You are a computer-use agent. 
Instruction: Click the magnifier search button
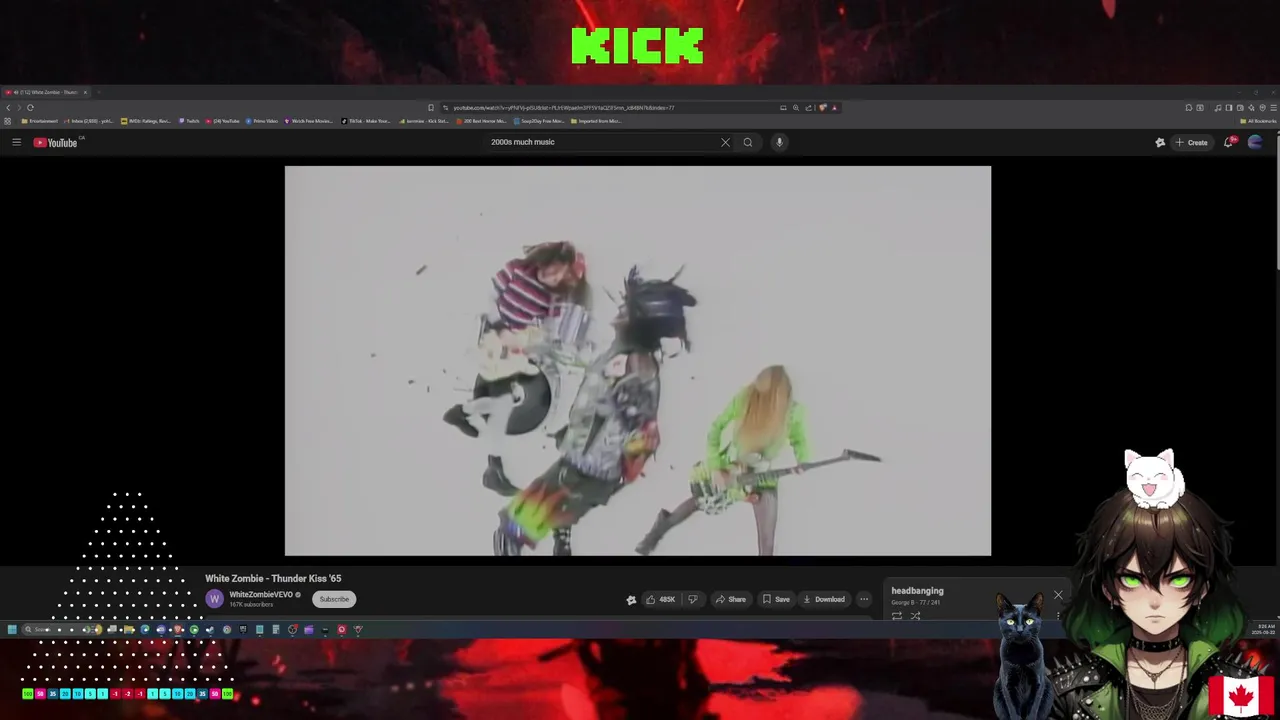747,142
